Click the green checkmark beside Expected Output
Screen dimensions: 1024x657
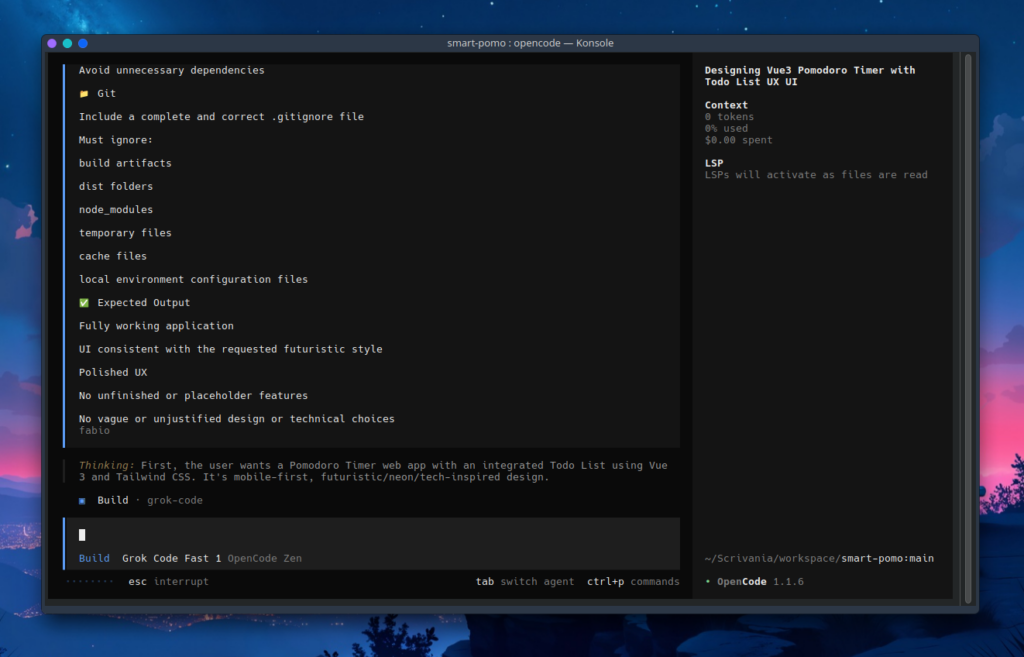coord(84,303)
